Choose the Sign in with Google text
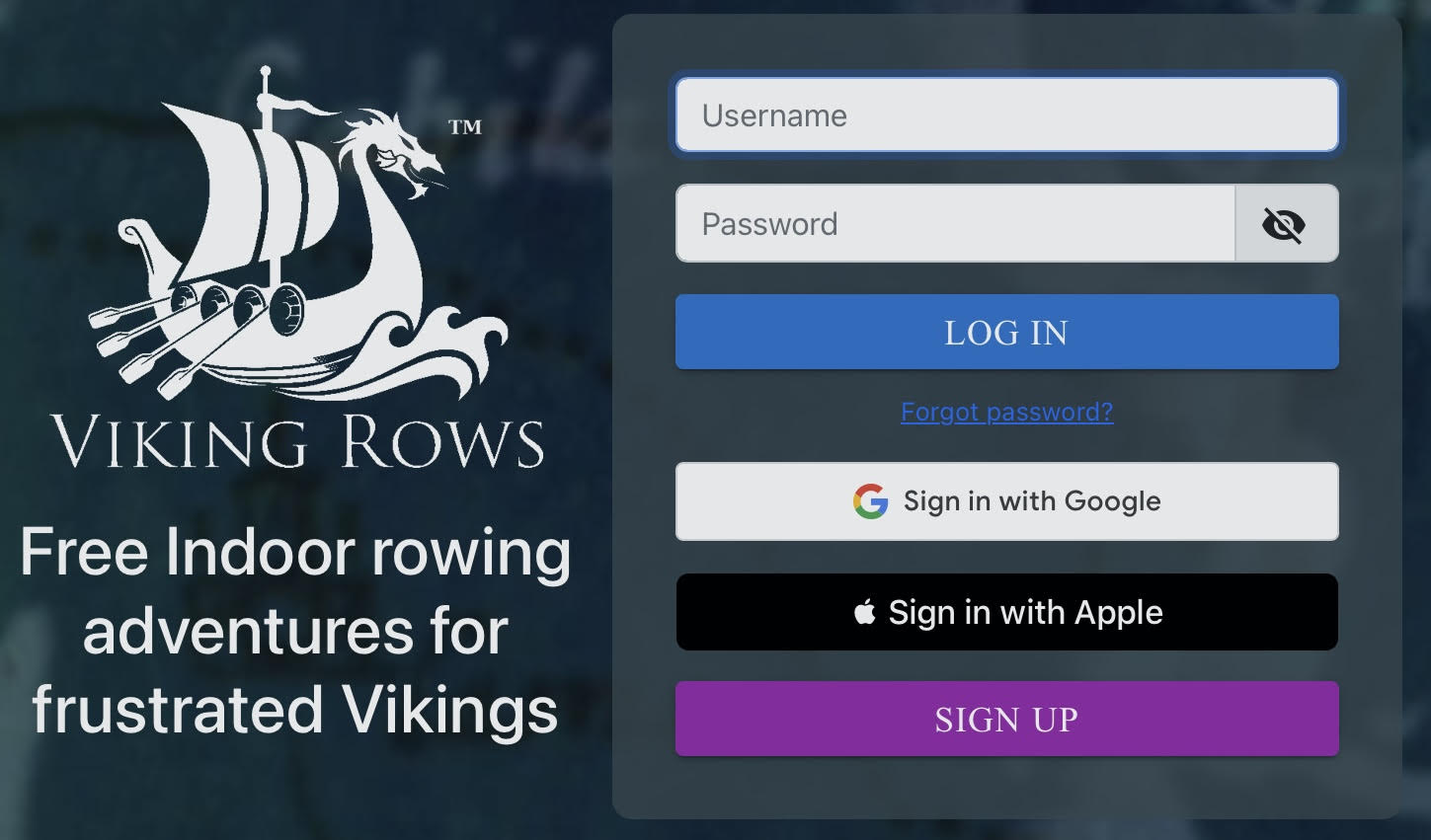 tap(1032, 501)
